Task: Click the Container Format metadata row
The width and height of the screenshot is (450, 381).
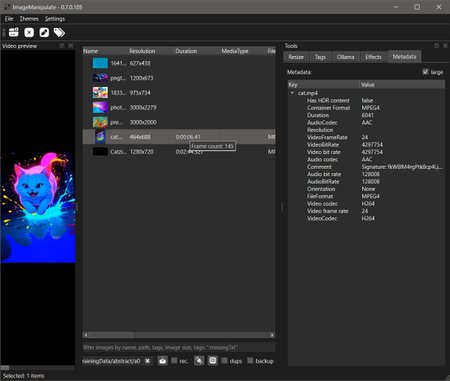Action: click(366, 108)
